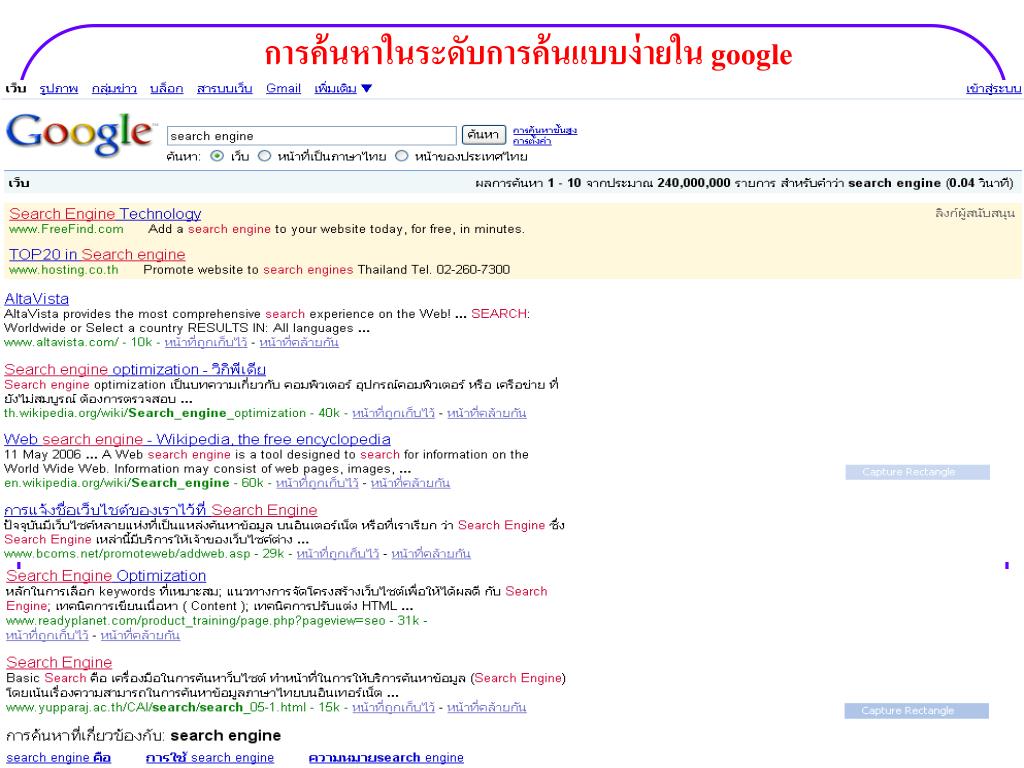Open the Search Engine Technology sponsored link

[105, 214]
